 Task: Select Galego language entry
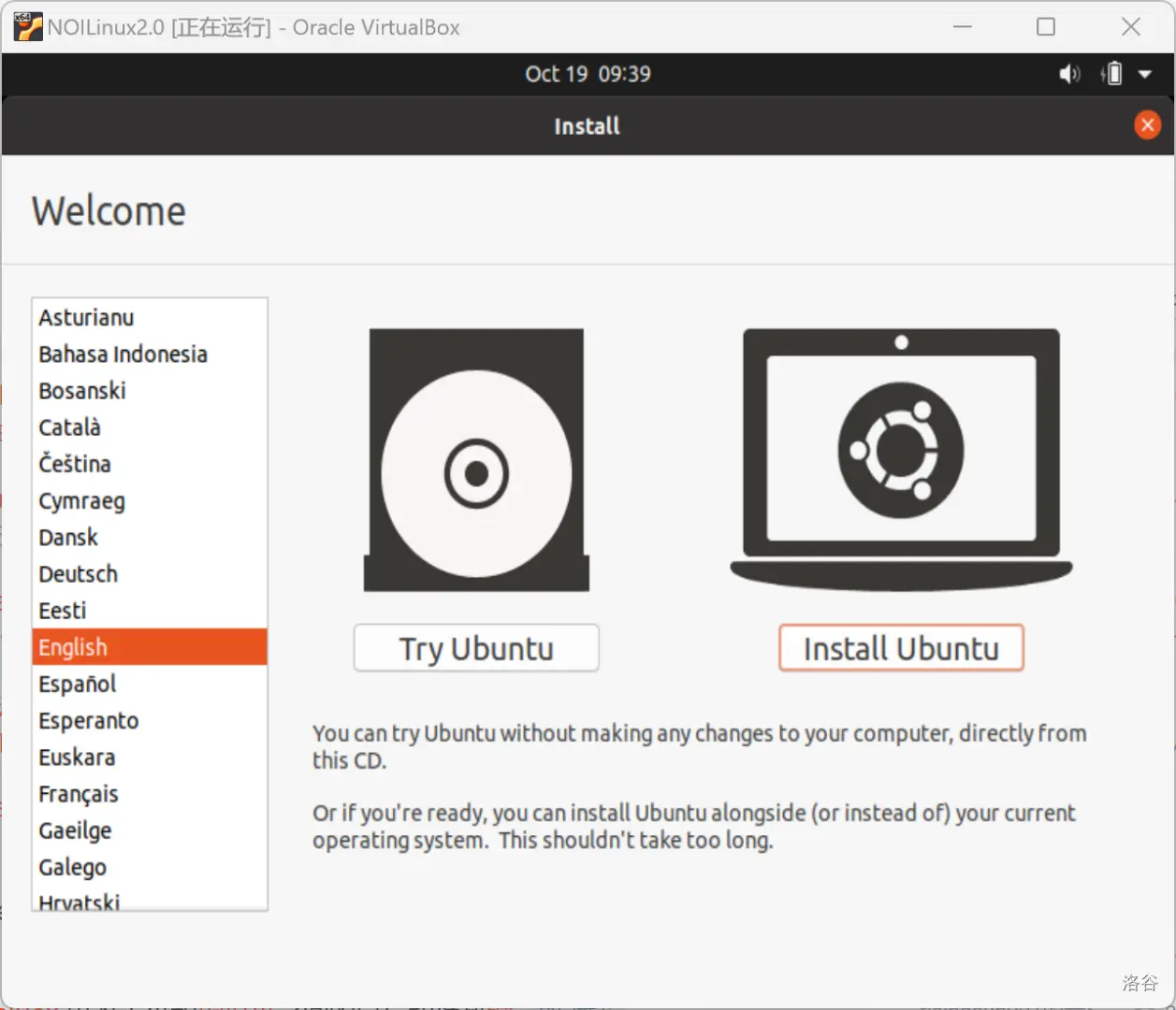[73, 867]
